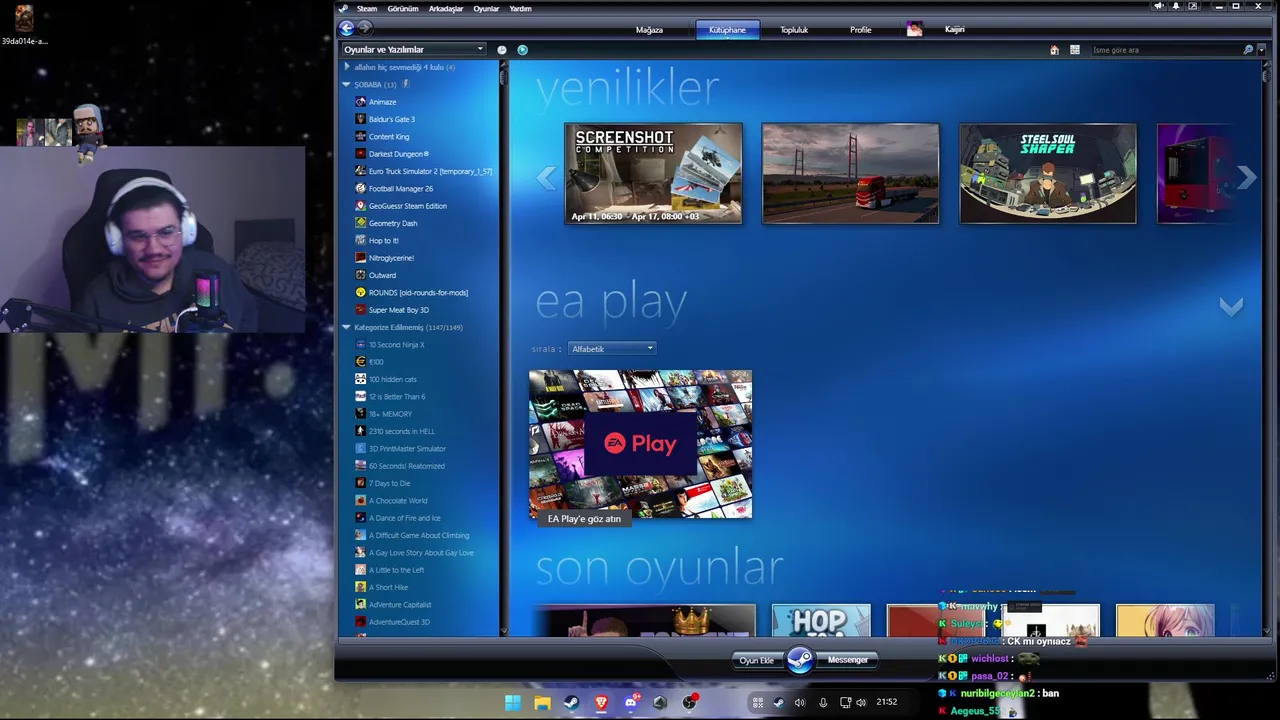Select Nitroglycerine! game entry
The image size is (1280, 720).
pos(390,258)
